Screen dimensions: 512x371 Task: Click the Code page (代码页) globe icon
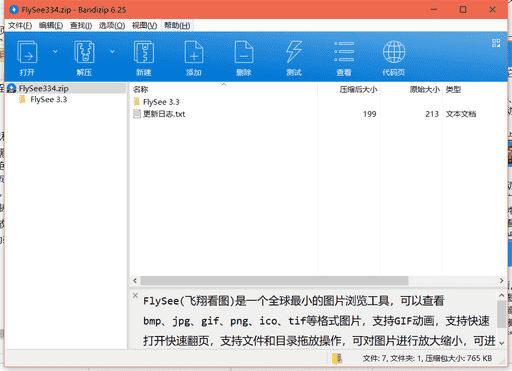394,52
